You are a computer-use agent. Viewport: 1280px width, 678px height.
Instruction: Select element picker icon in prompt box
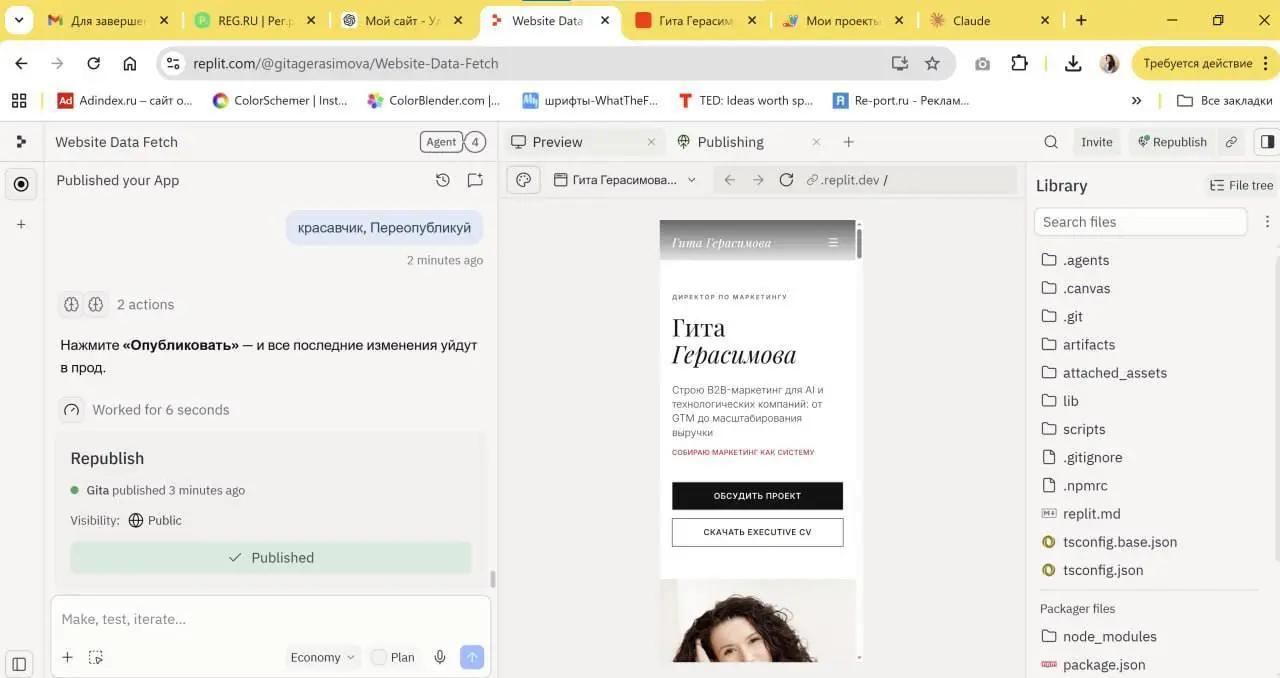point(96,657)
